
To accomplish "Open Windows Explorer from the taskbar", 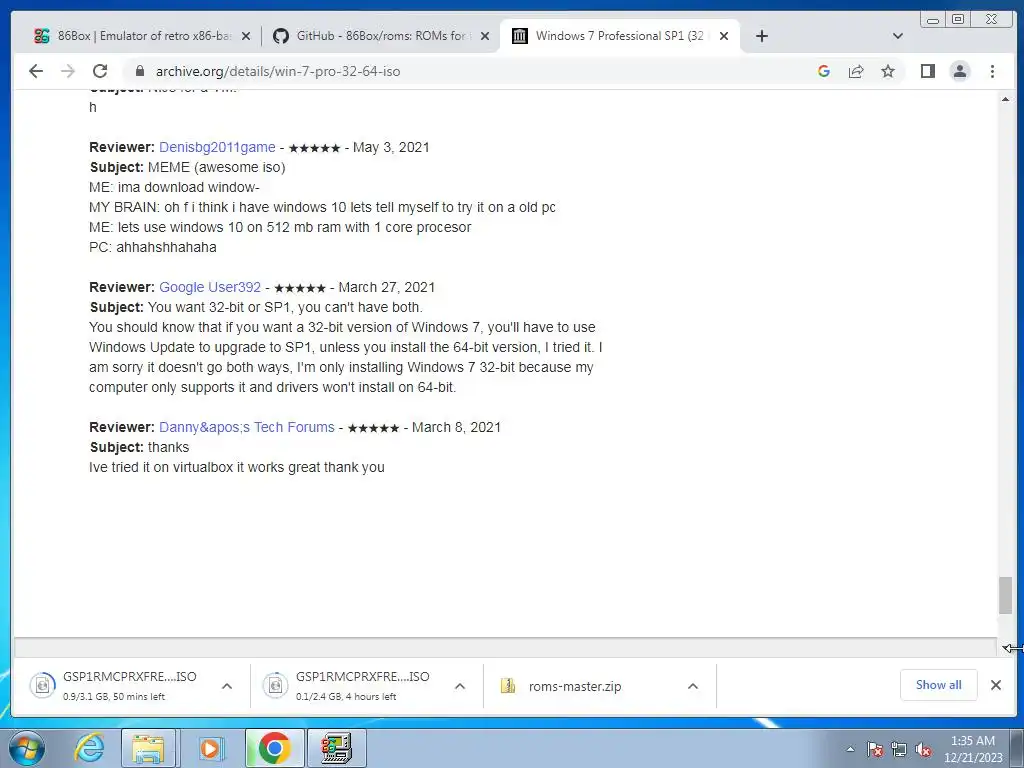I will [x=148, y=748].
